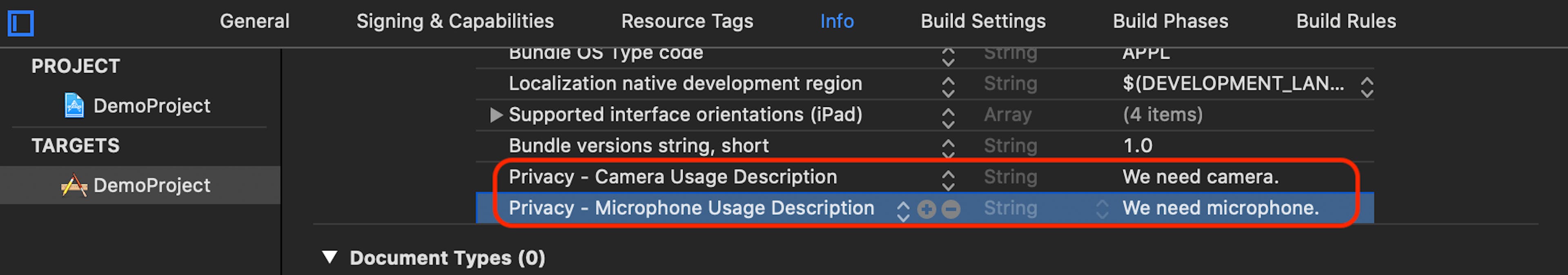The height and width of the screenshot is (275, 1568).
Task: Switch to the Signing & Capabilities tab
Action: tap(455, 21)
